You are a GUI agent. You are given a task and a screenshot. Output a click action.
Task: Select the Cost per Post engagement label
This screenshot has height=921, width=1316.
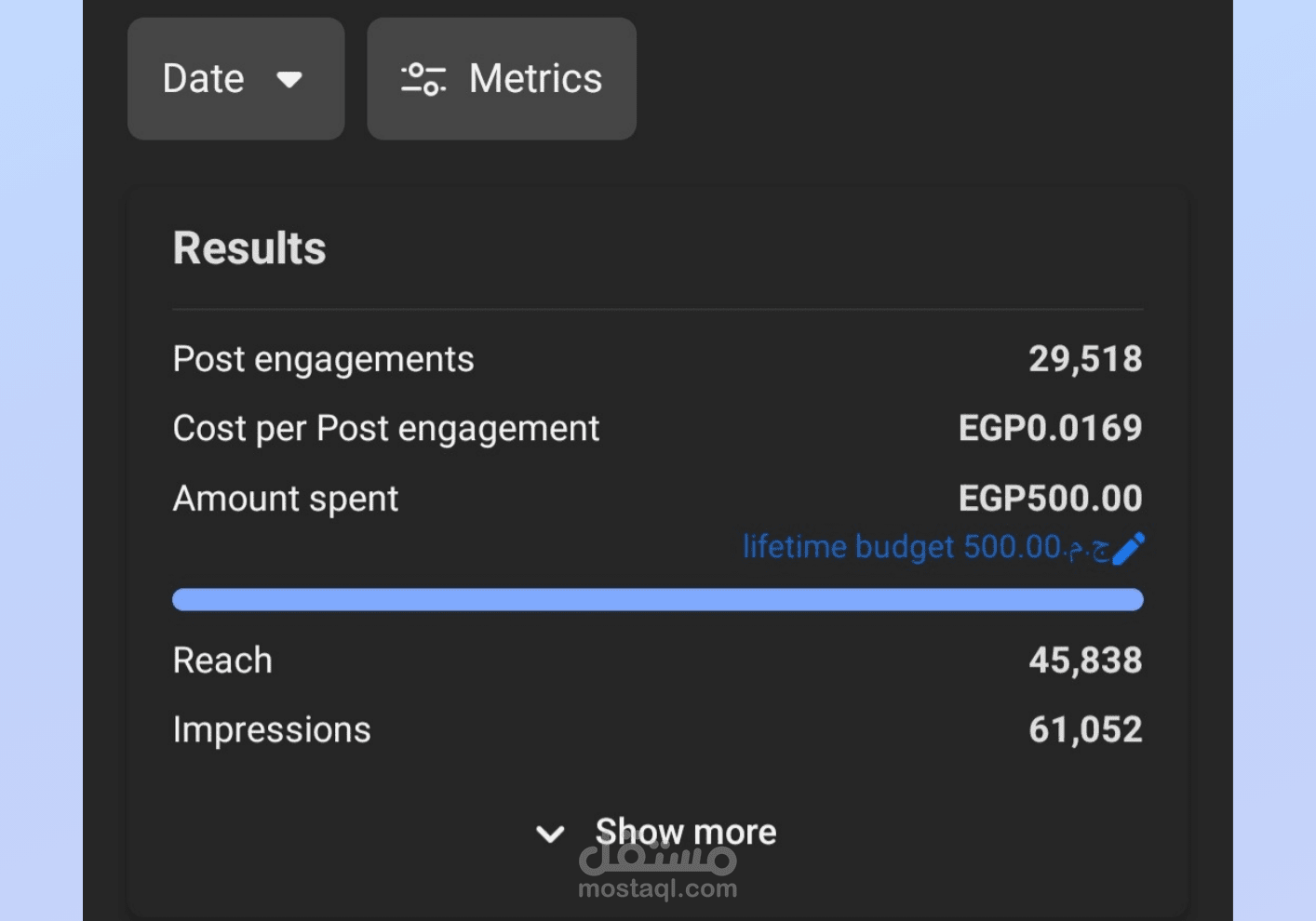tap(385, 429)
